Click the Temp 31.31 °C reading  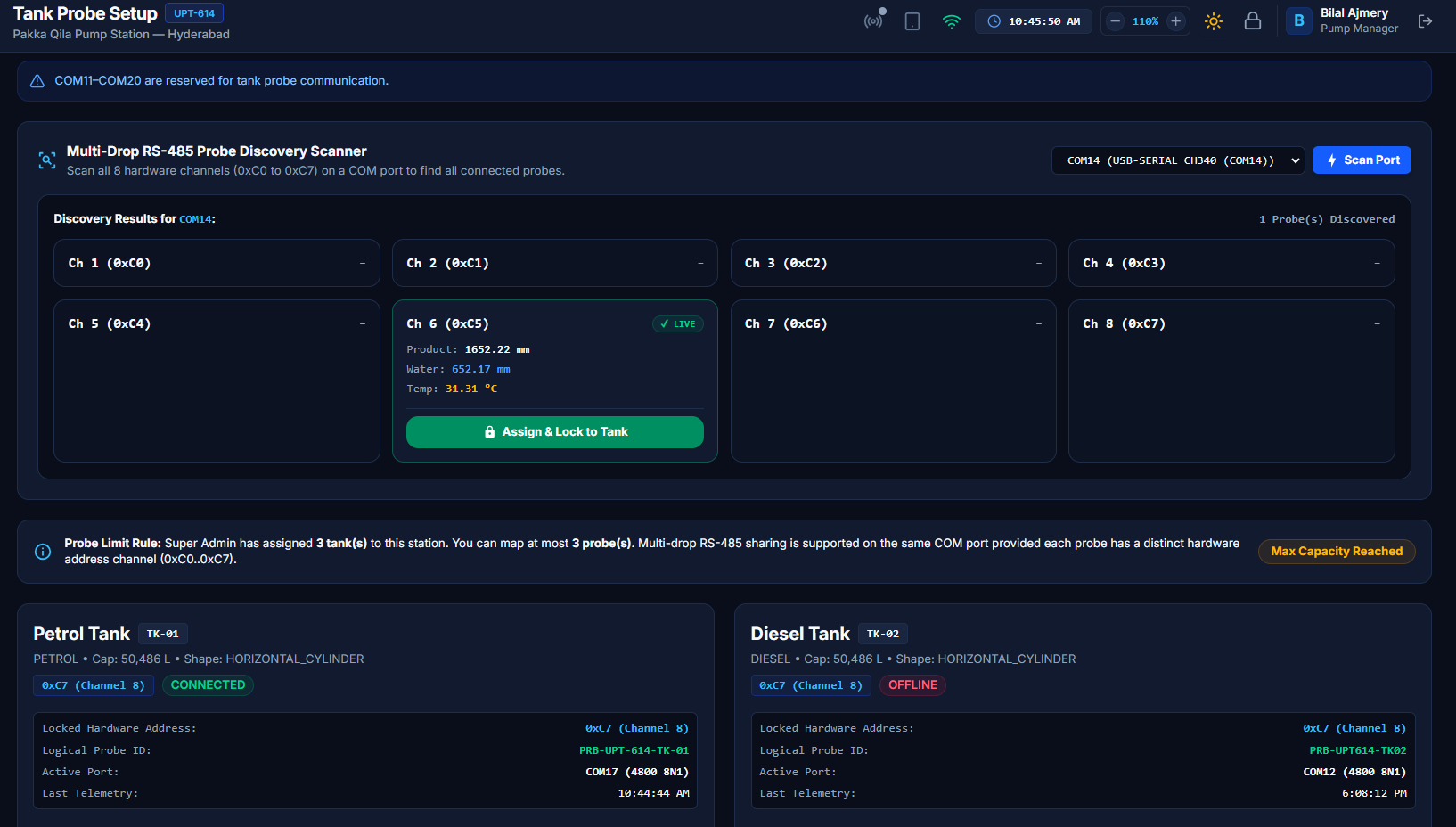coord(452,389)
